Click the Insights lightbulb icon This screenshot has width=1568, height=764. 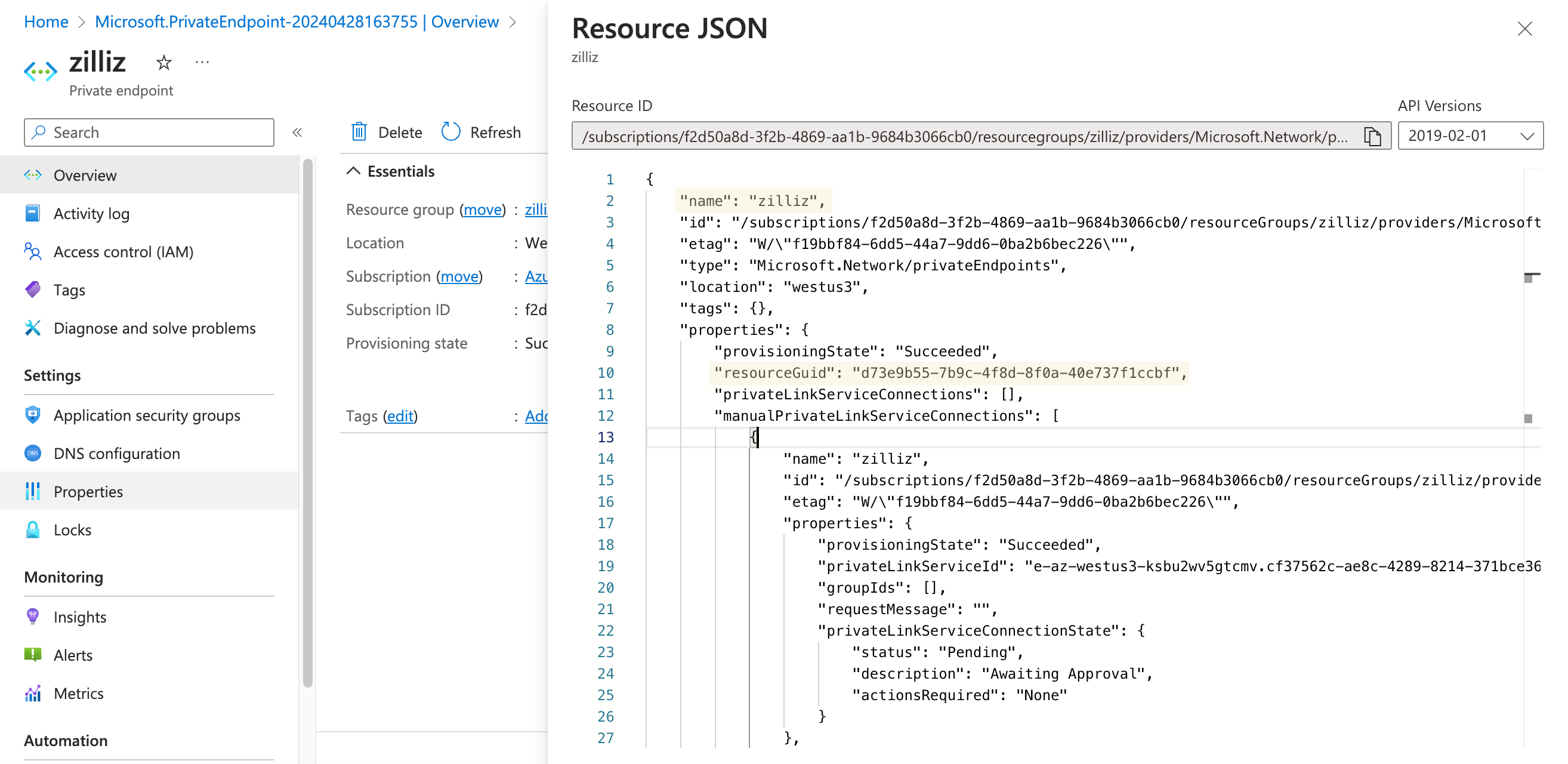point(33,617)
